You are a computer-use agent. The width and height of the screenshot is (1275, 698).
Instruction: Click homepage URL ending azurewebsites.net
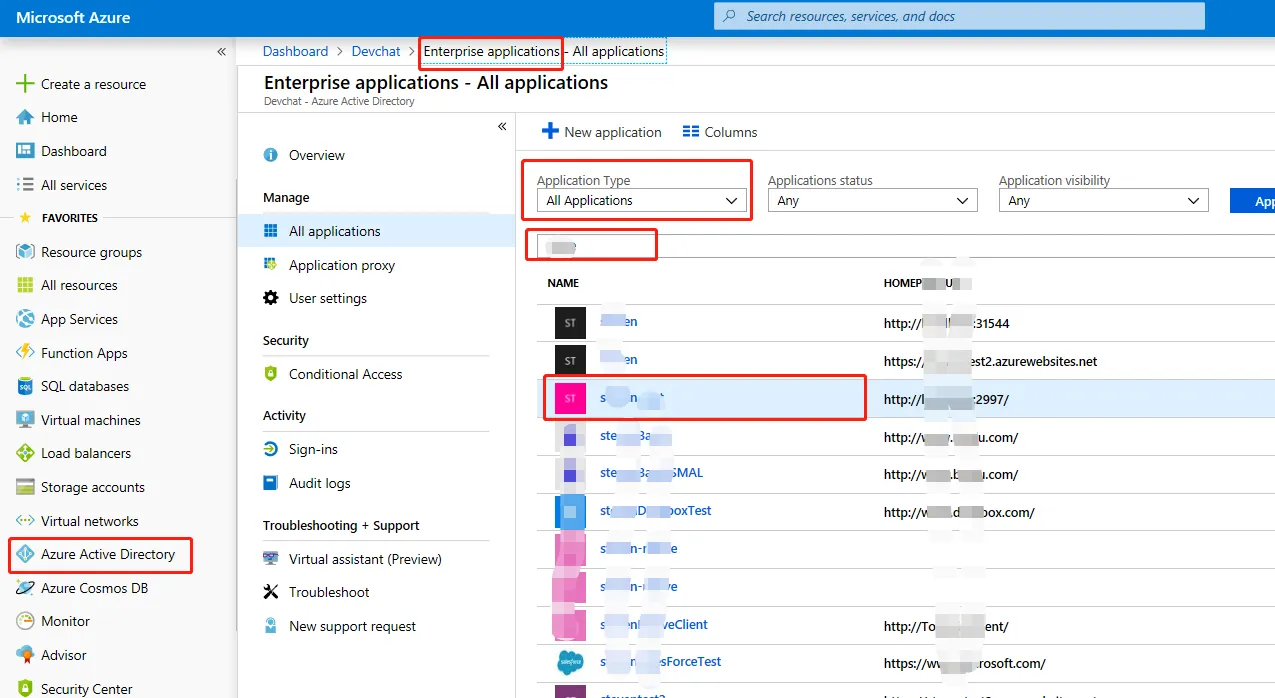click(x=990, y=361)
